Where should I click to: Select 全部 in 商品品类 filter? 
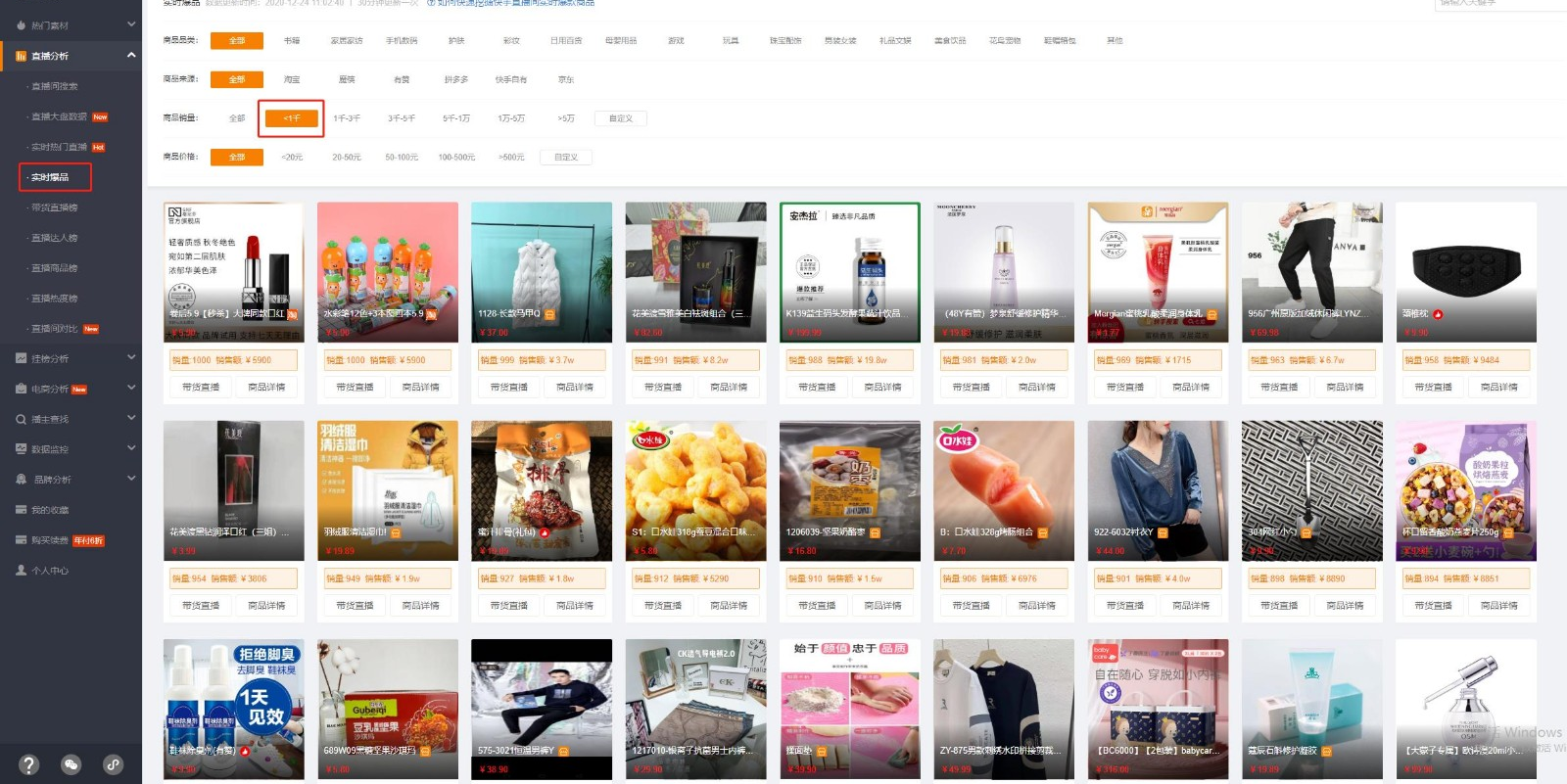237,41
